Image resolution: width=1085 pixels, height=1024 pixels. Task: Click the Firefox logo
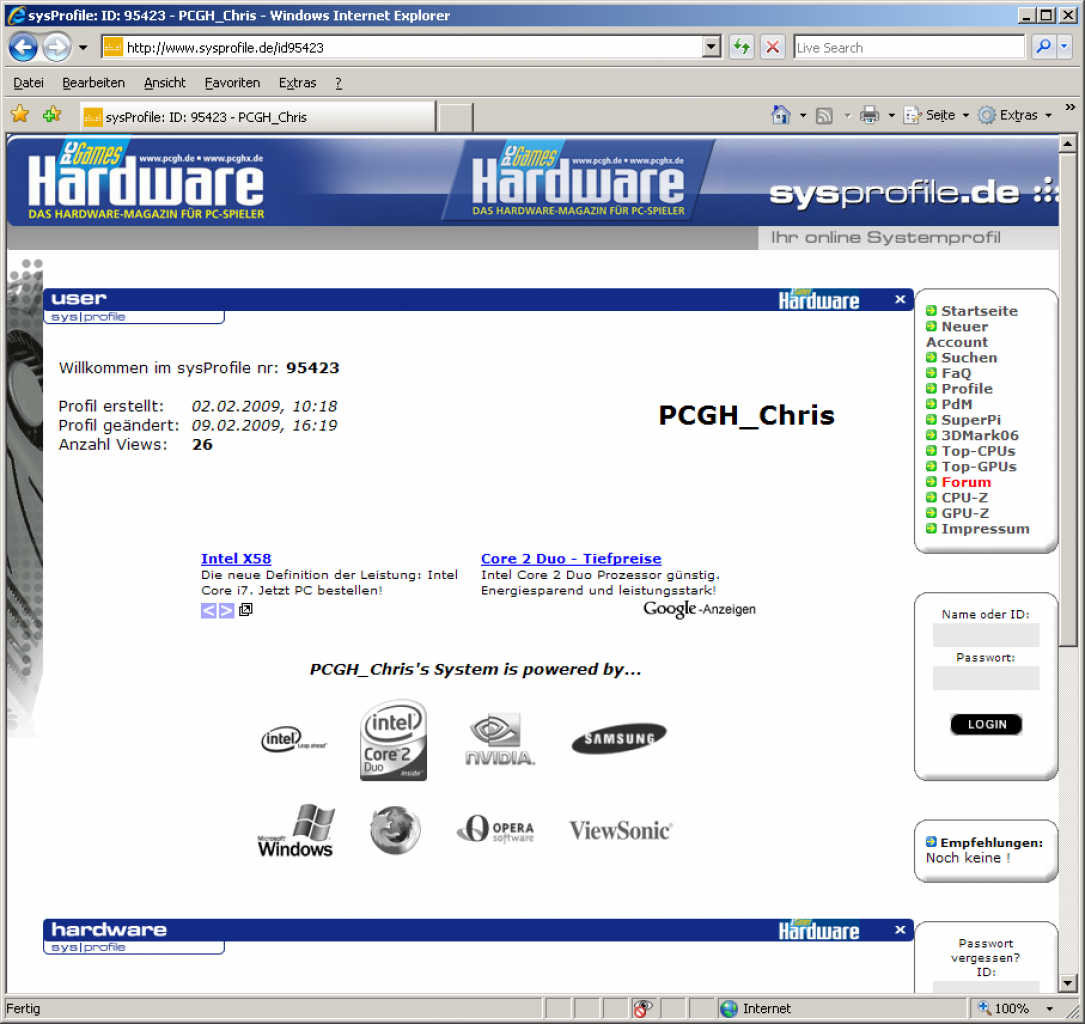tap(394, 830)
